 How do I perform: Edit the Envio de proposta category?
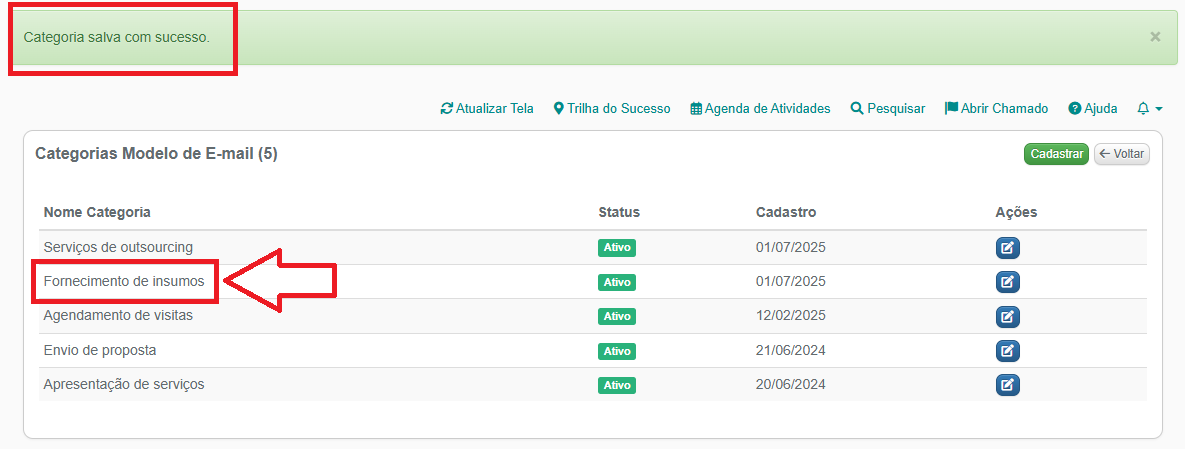click(x=1007, y=351)
